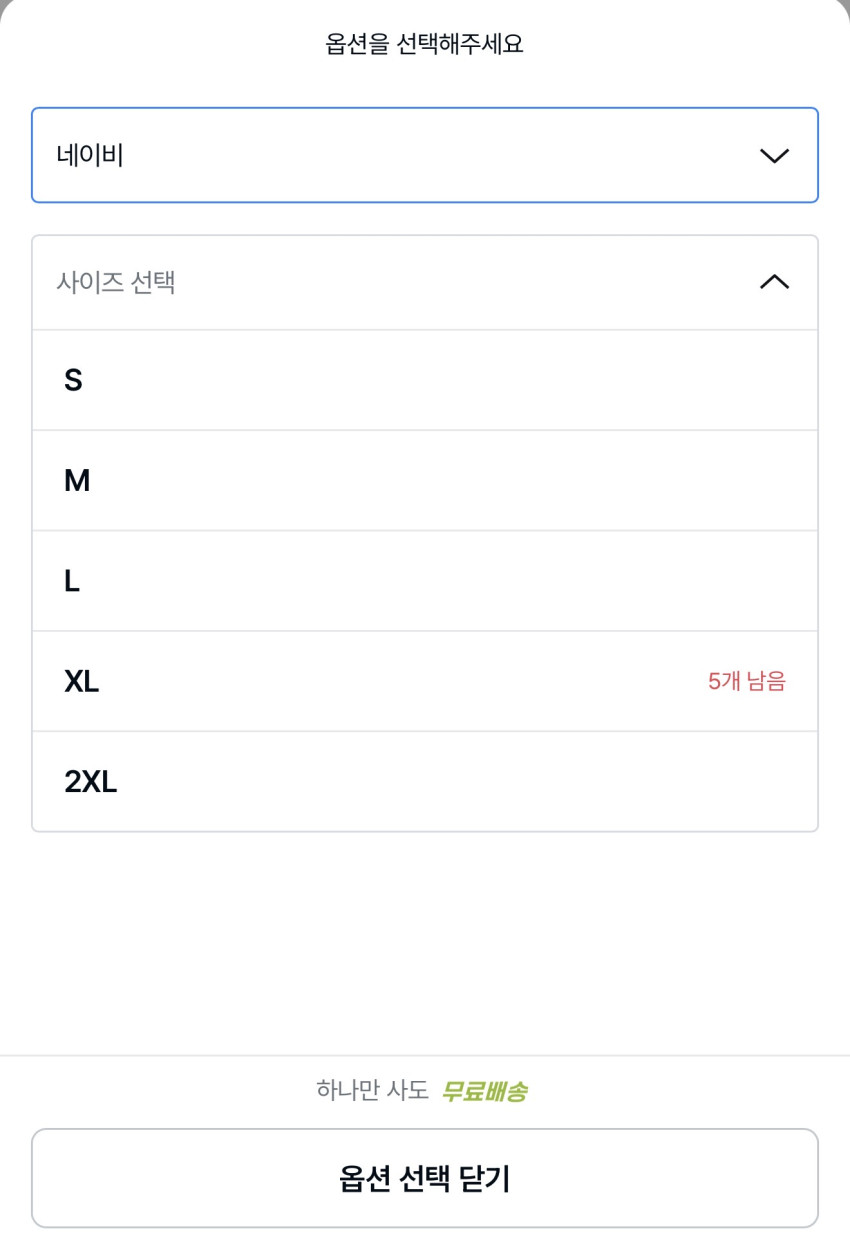Collapse the size list using the up chevron
The height and width of the screenshot is (1256, 850).
click(x=774, y=282)
